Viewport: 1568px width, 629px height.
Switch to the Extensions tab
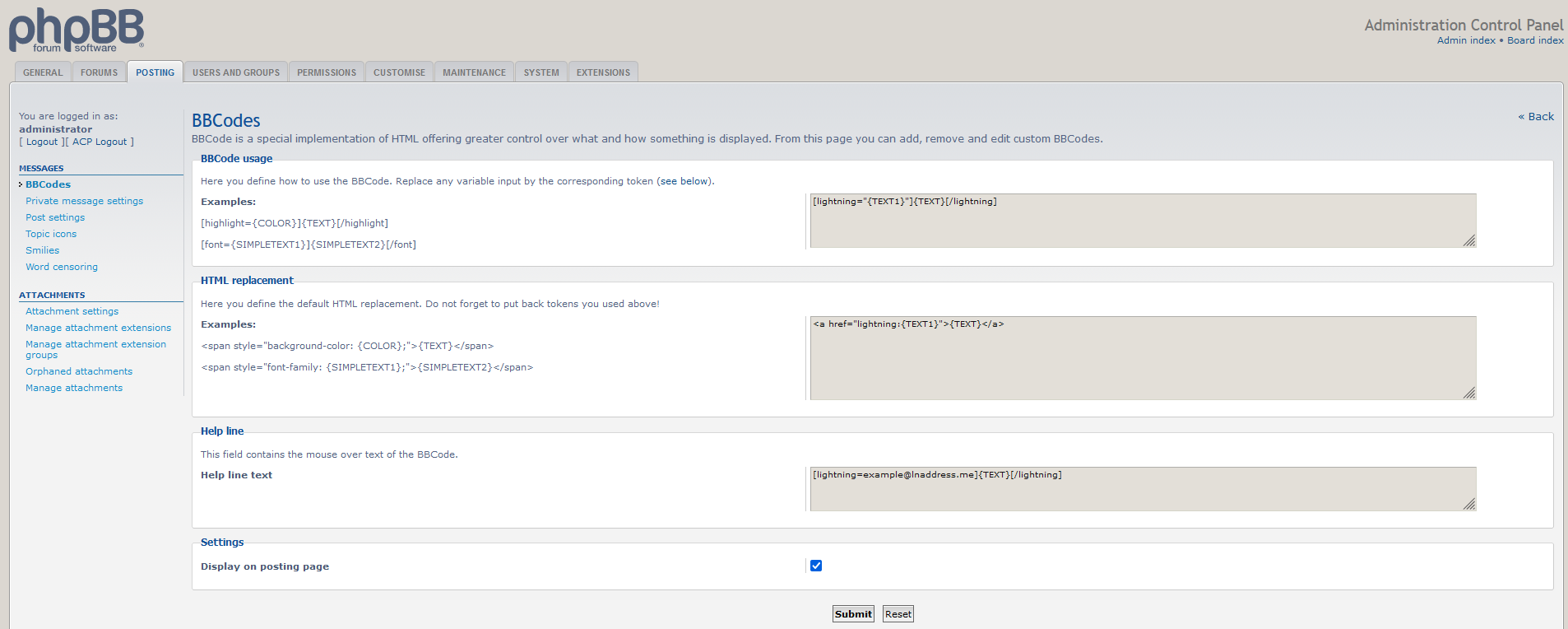point(603,72)
